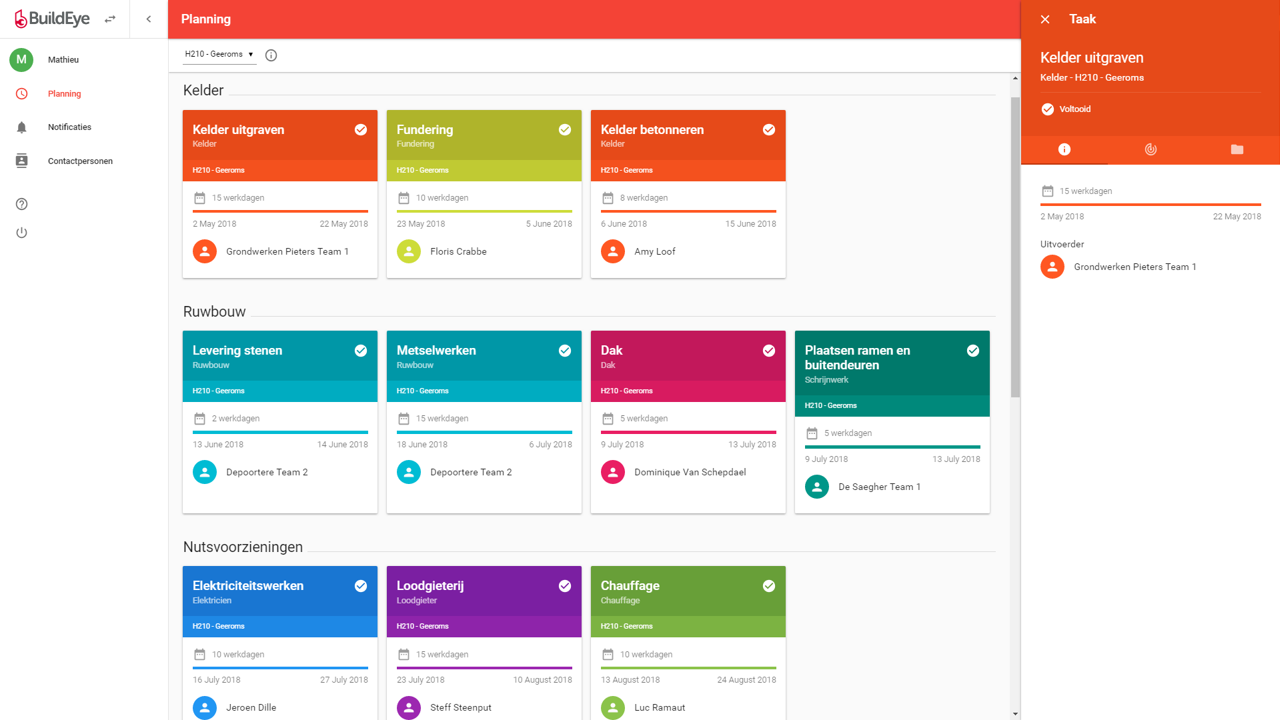Open the Notificaties bell icon
The image size is (1280, 720).
pos(22,127)
